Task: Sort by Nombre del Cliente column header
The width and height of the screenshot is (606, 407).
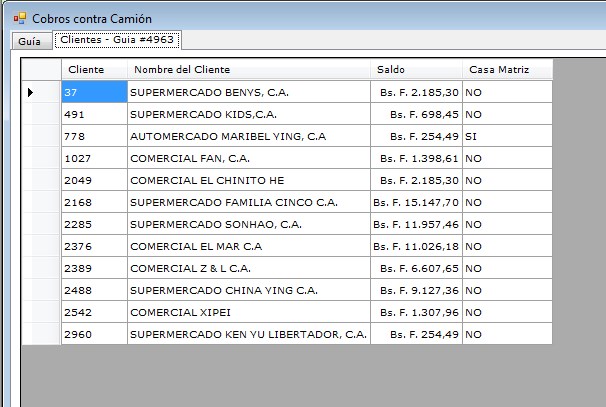Action: pos(249,70)
